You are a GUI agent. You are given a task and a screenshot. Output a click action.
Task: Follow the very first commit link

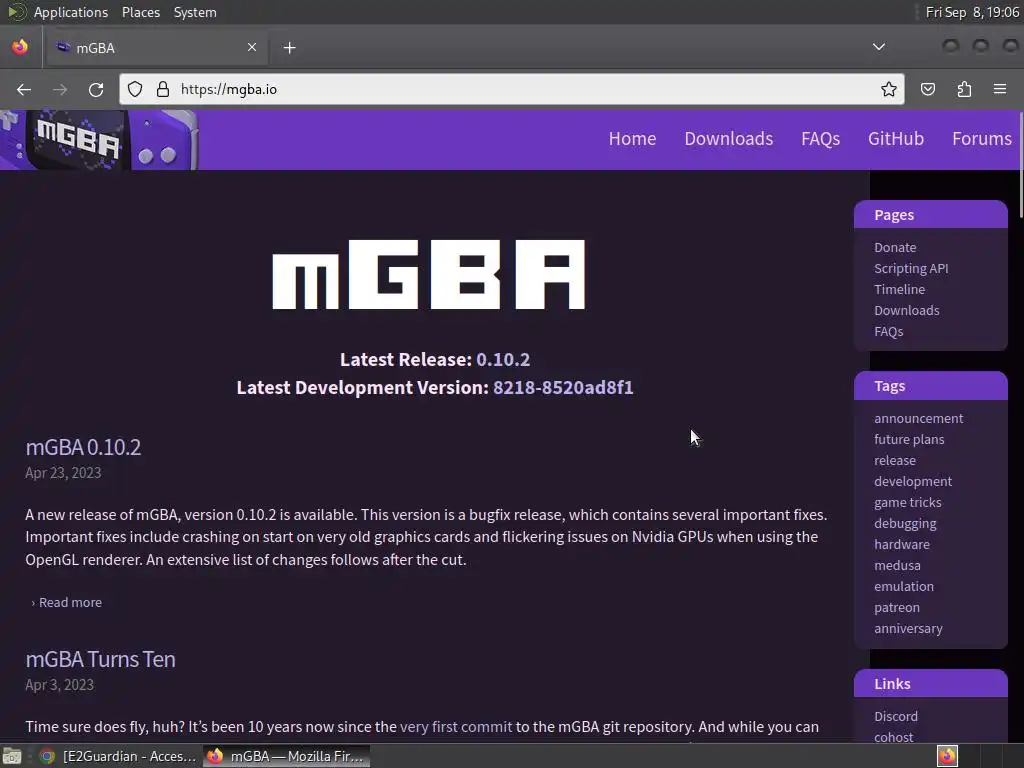(x=456, y=727)
